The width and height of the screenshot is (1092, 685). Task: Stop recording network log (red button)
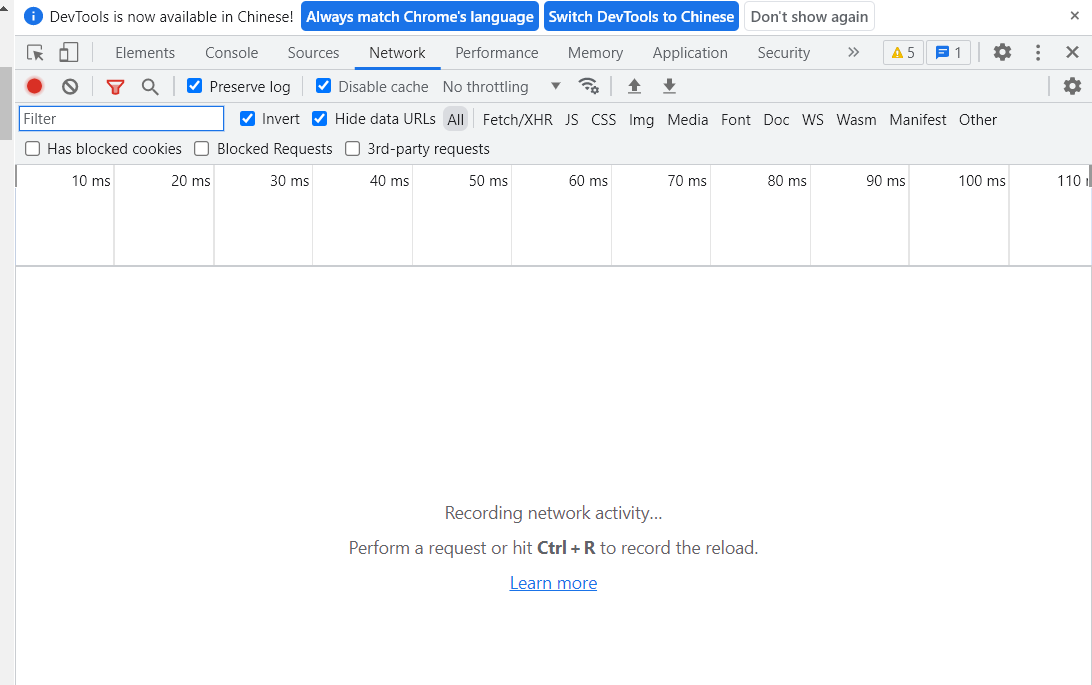click(x=34, y=86)
